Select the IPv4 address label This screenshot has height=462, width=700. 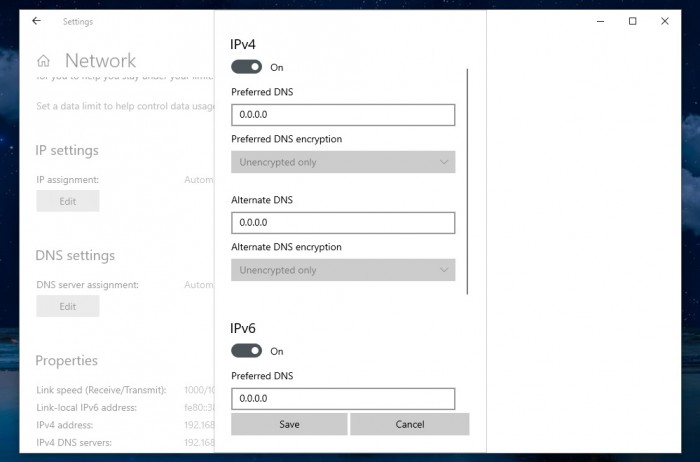tap(65, 425)
